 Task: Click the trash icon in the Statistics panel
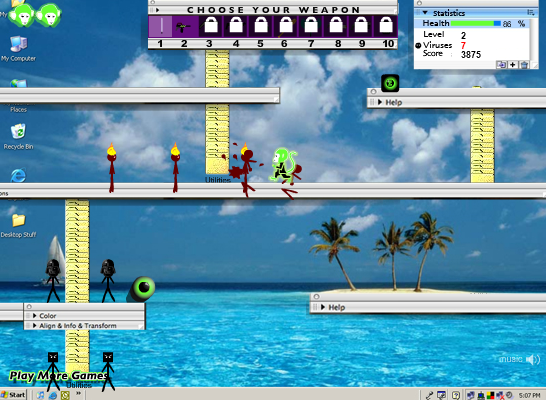pos(524,65)
